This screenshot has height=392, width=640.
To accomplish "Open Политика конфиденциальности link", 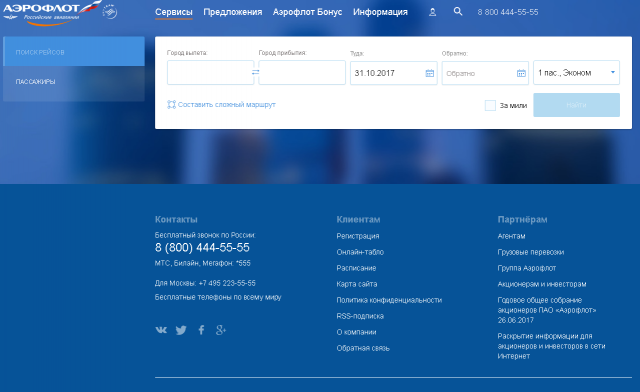I will coord(389,300).
